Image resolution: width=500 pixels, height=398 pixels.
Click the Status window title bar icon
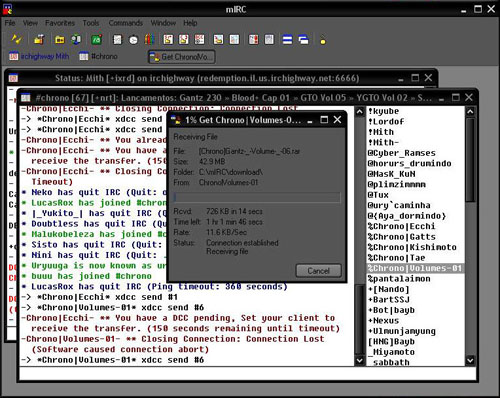point(13,78)
